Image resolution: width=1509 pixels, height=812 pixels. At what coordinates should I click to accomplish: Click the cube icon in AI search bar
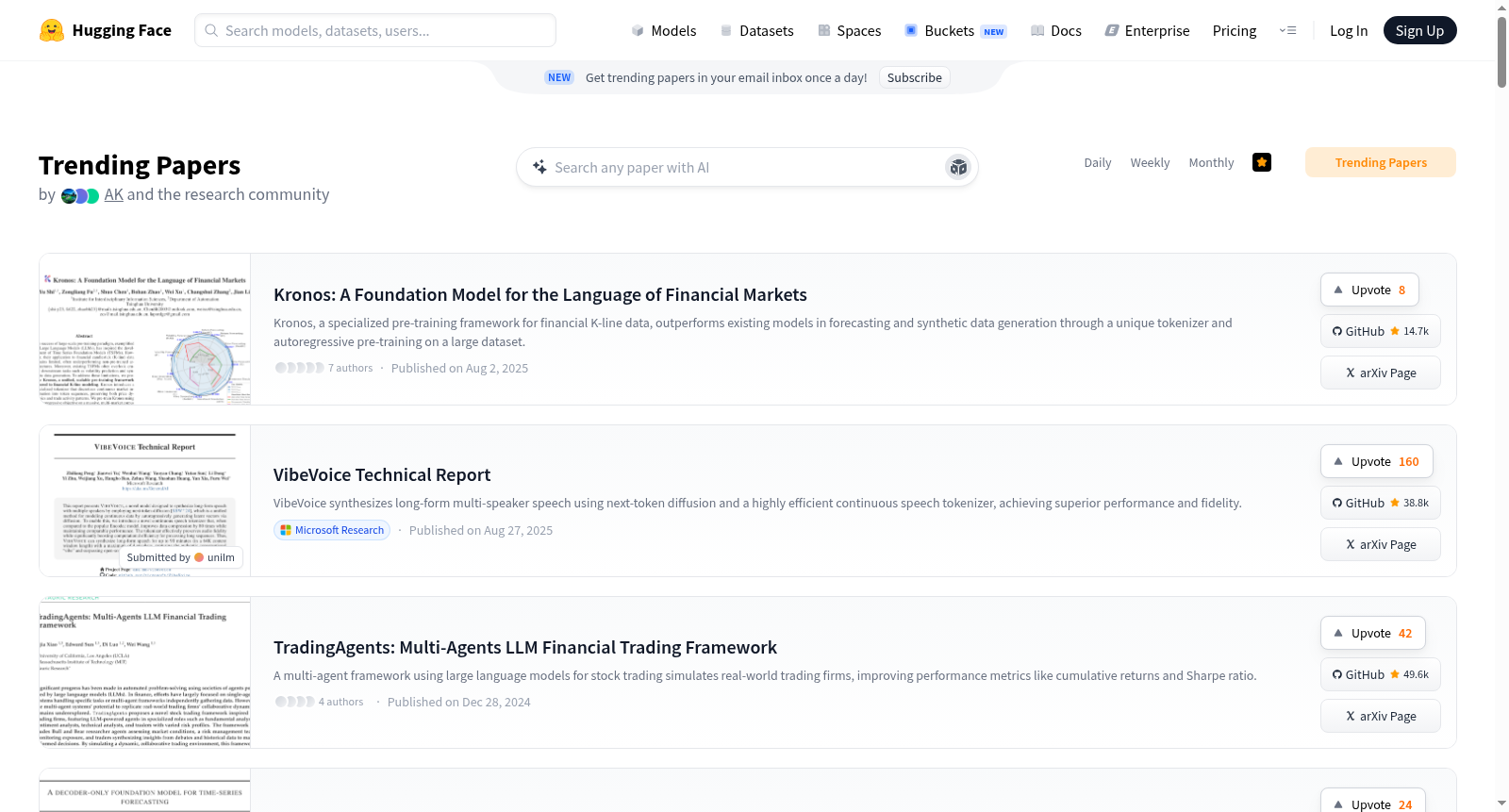pos(958,167)
